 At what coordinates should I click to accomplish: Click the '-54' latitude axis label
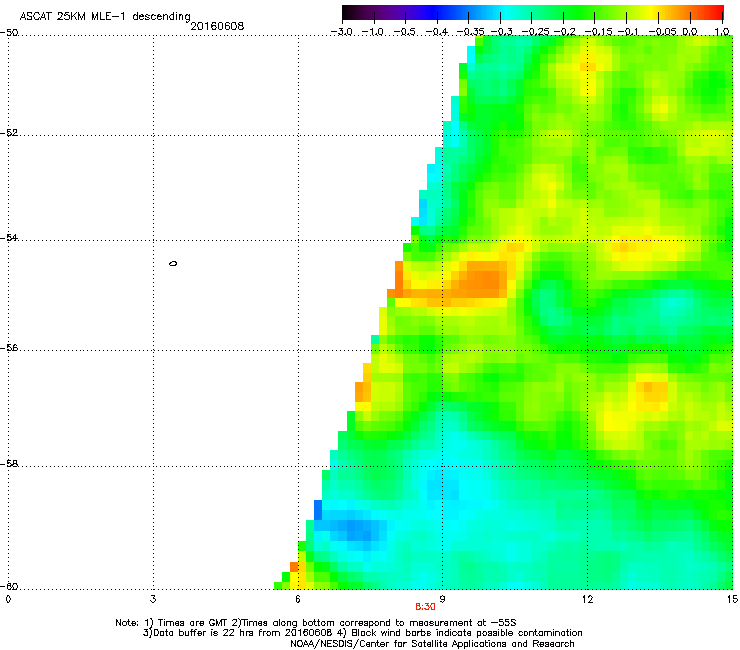tap(9, 237)
